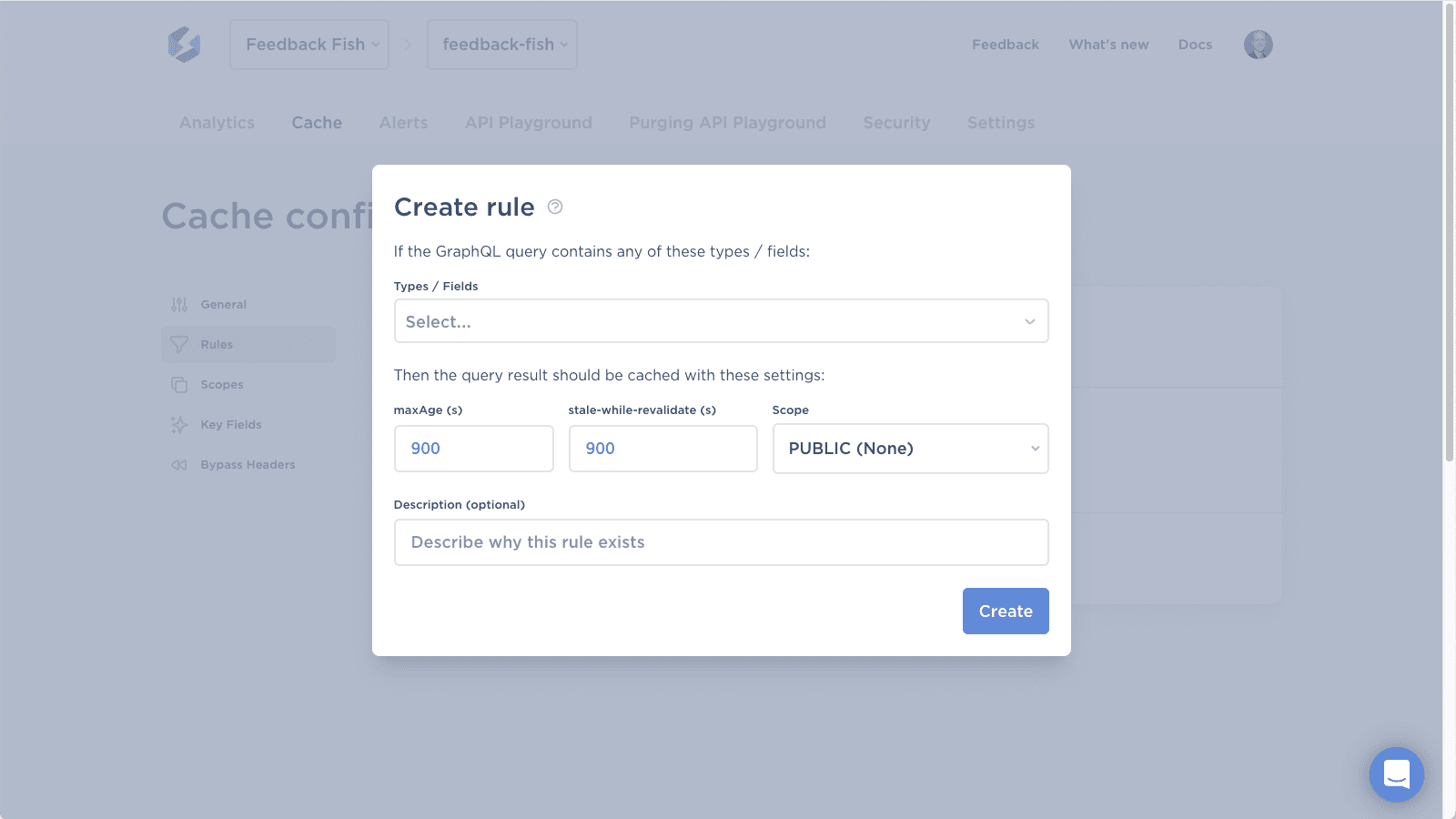Screen dimensions: 1456x819
Task: Go to the Security tab
Action: click(x=896, y=123)
